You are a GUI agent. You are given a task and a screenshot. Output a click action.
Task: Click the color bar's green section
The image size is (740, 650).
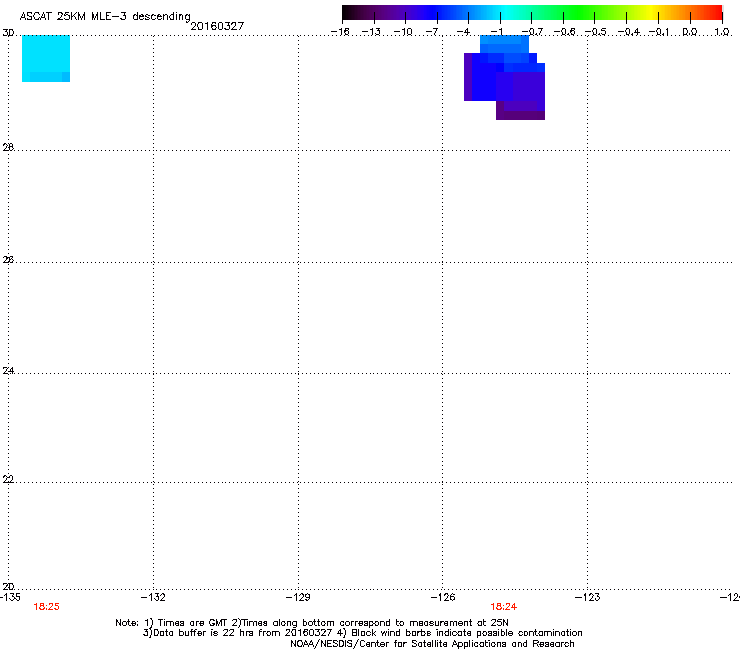(579, 12)
